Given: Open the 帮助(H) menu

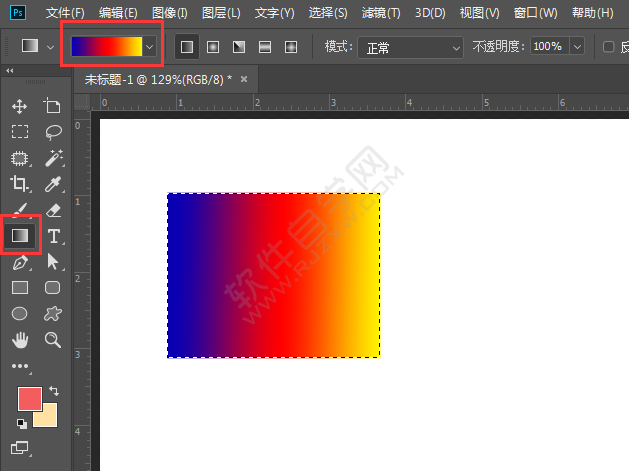Looking at the screenshot, I should click(592, 13).
